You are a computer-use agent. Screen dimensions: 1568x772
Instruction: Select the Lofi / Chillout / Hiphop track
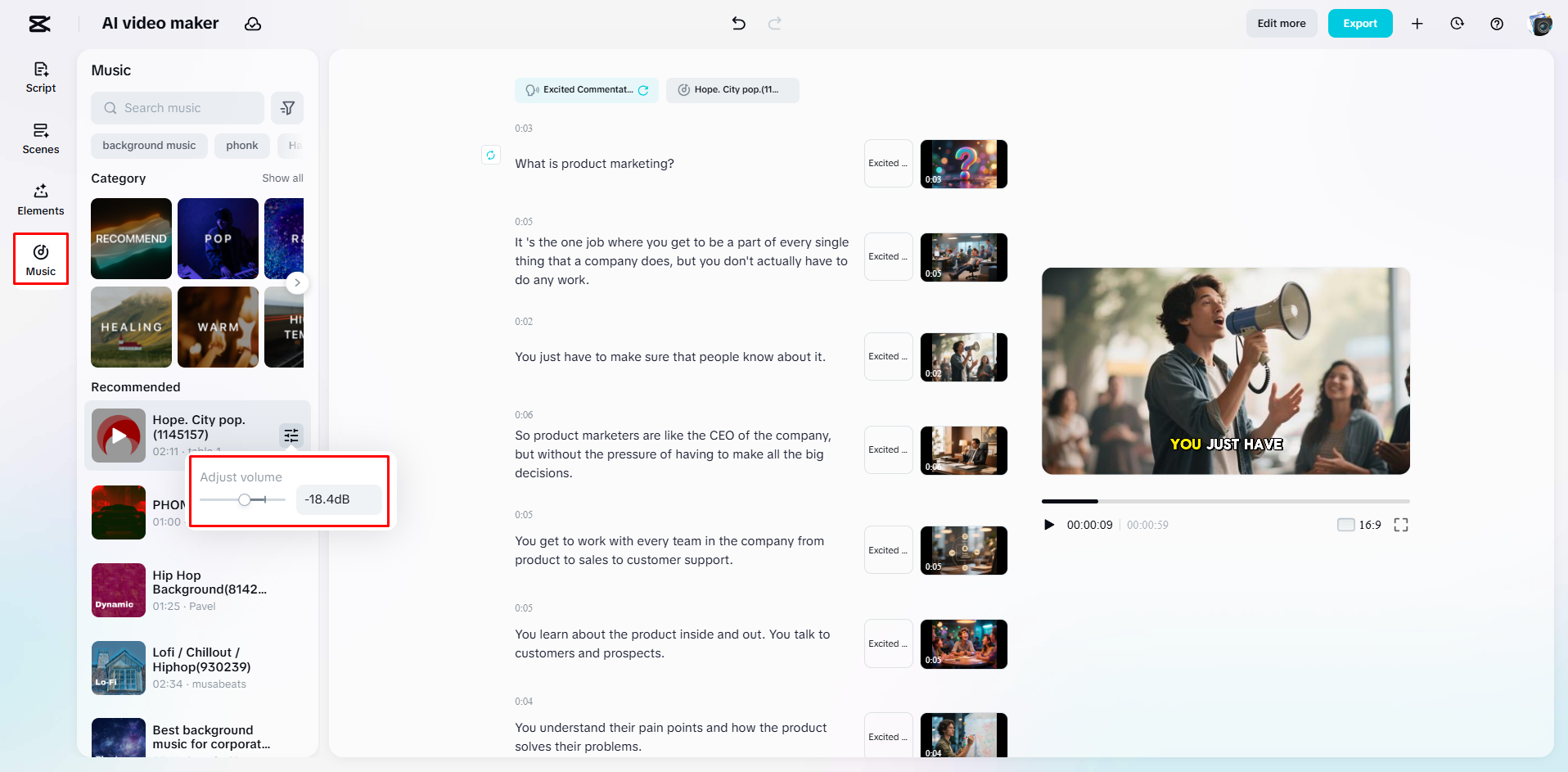(x=197, y=668)
